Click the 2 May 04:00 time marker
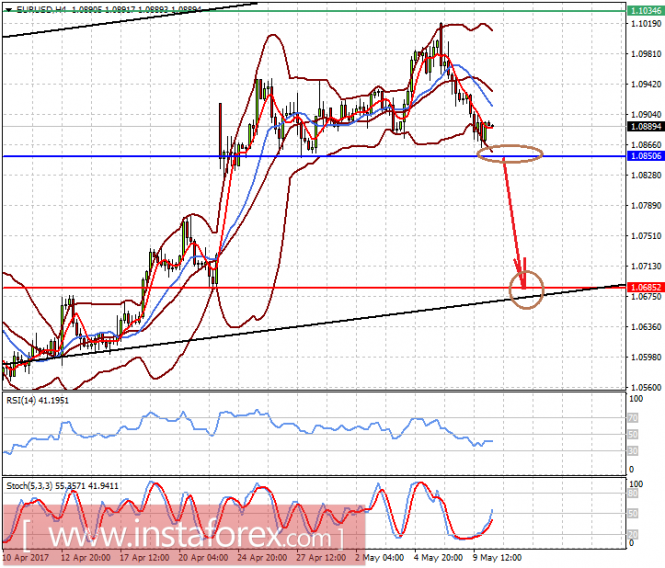The width and height of the screenshot is (665, 568). coord(379,557)
